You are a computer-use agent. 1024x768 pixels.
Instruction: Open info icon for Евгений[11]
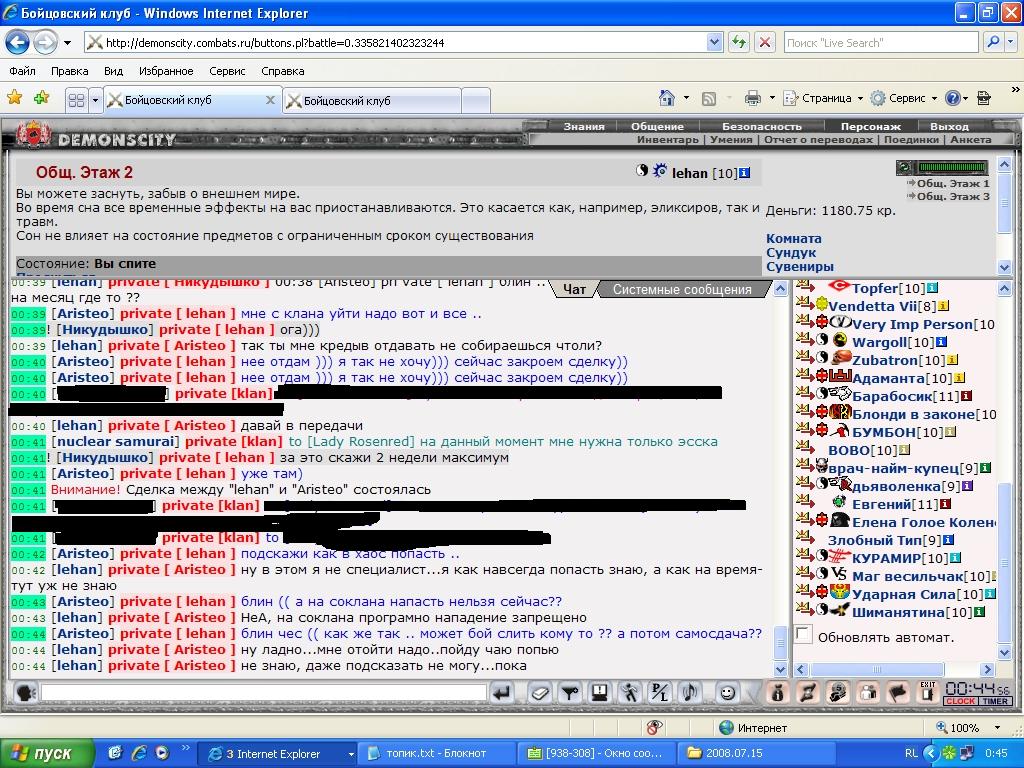[945, 504]
